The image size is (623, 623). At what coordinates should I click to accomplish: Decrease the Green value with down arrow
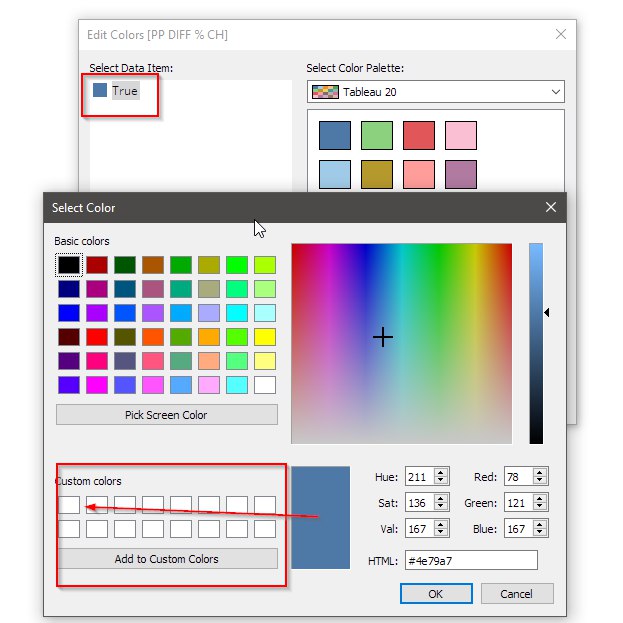[540, 507]
